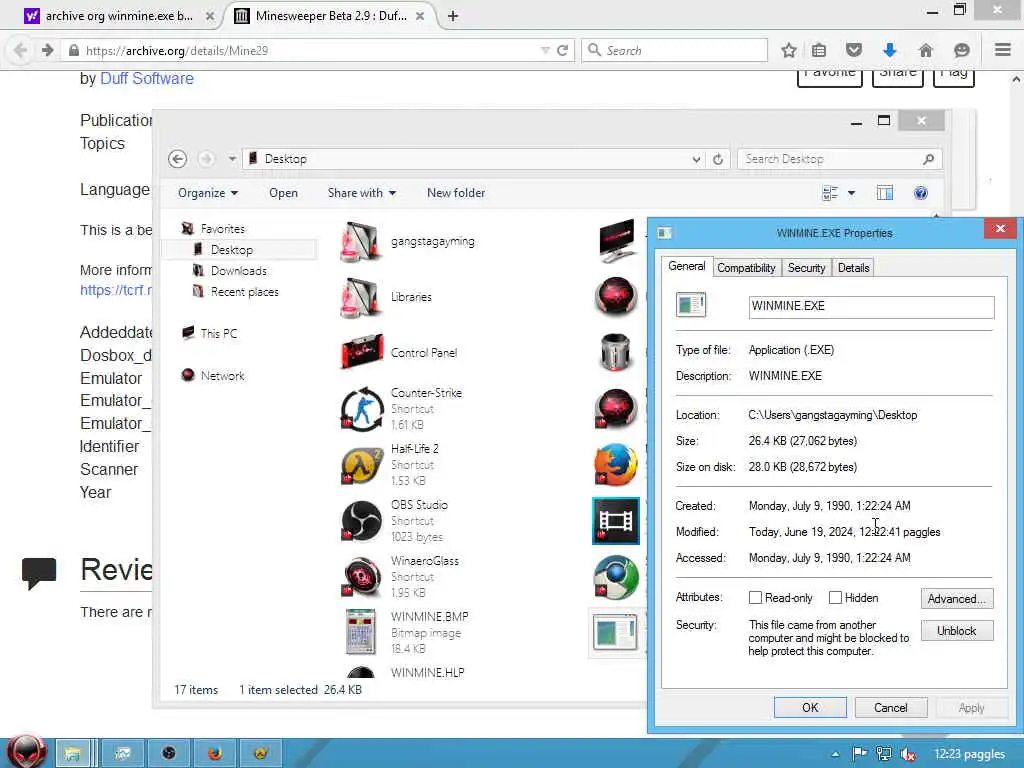The width and height of the screenshot is (1024, 768).
Task: Click the file name field WINMINE.EXE
Action: click(871, 306)
